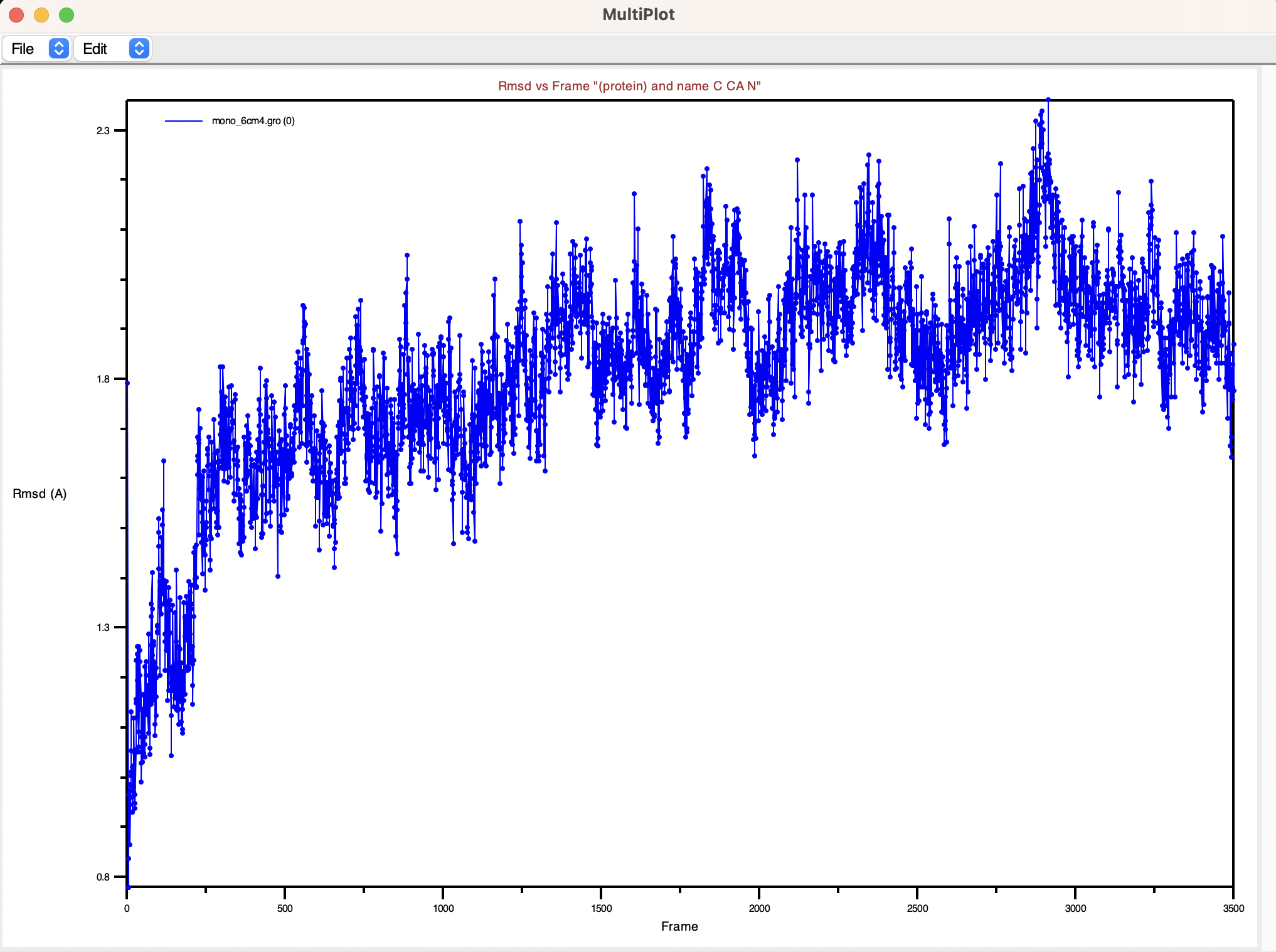Close the MultiPlot window
This screenshot has height=952, width=1276.
[15, 14]
